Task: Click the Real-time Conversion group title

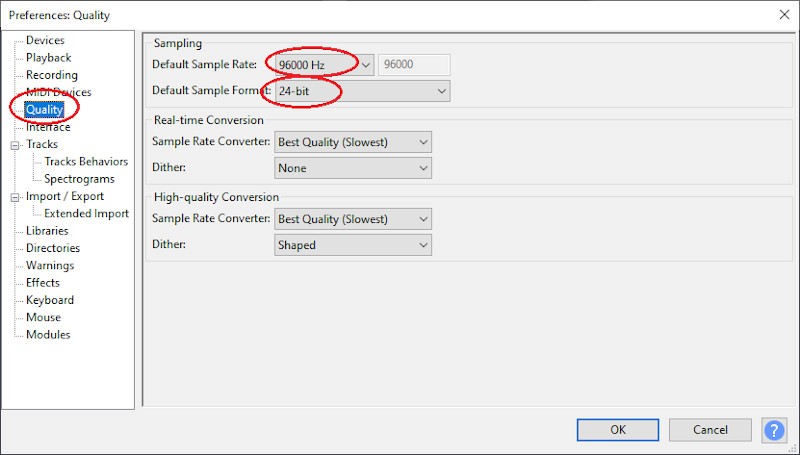Action: click(209, 120)
